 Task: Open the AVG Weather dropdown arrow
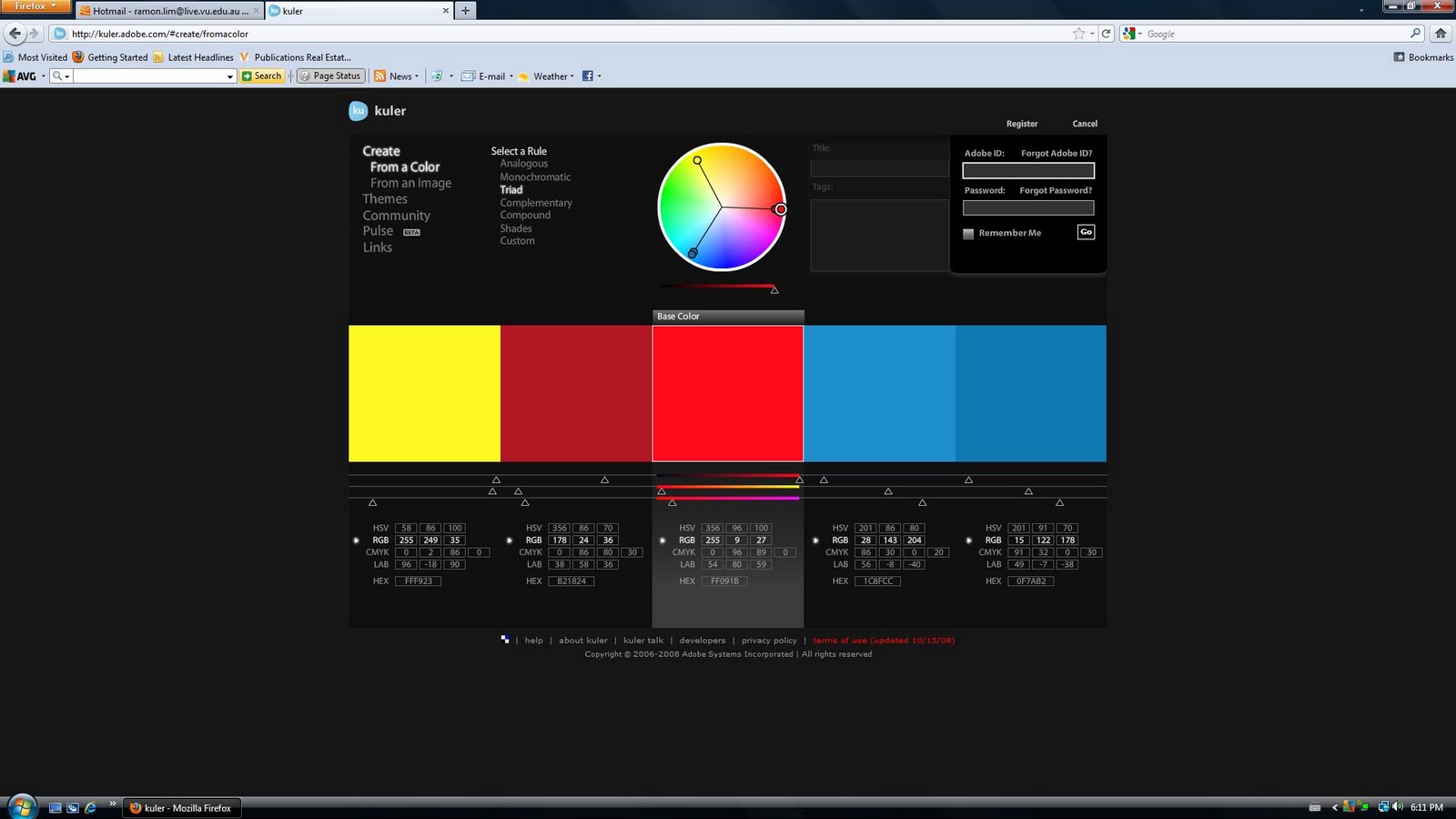[572, 76]
